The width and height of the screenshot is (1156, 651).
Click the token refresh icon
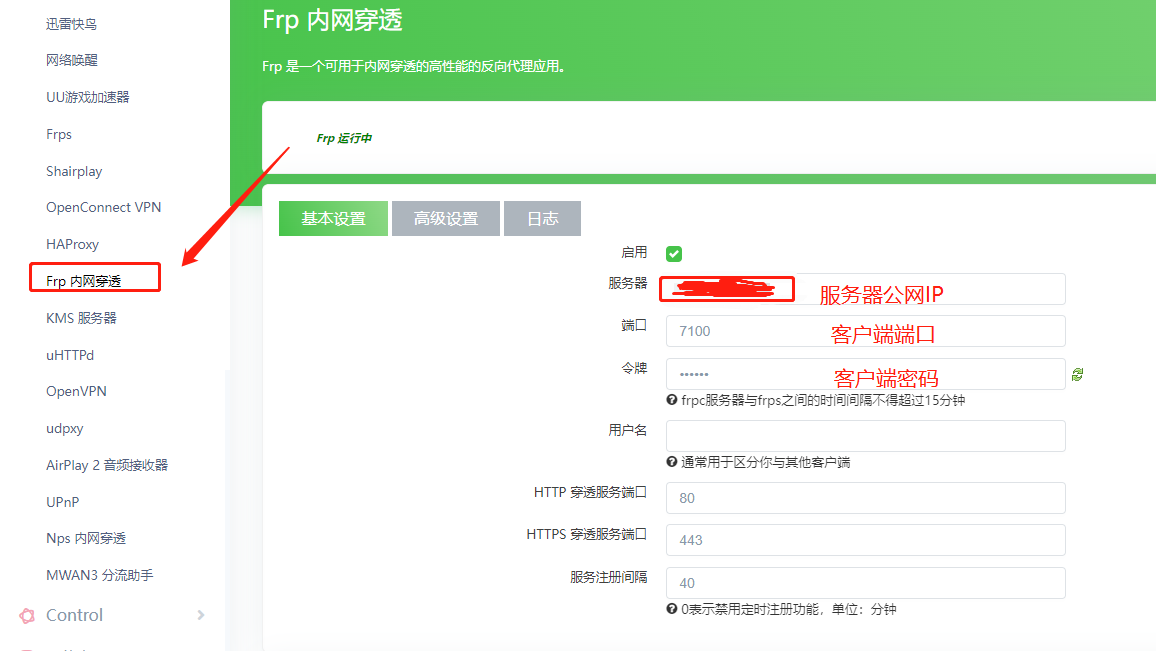coord(1077,375)
